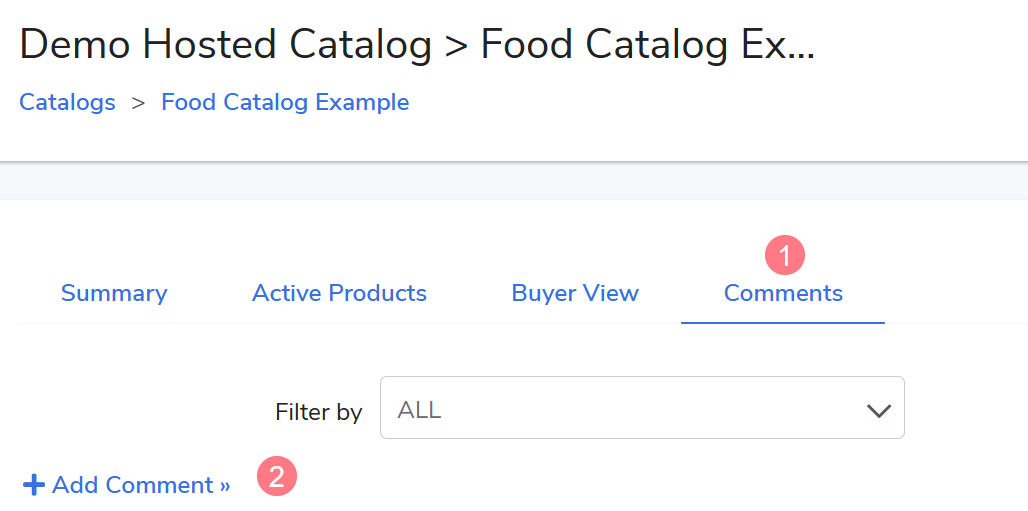Screen dimensions: 1028x511
Task: Open the Active Products tab
Action: click(x=339, y=293)
